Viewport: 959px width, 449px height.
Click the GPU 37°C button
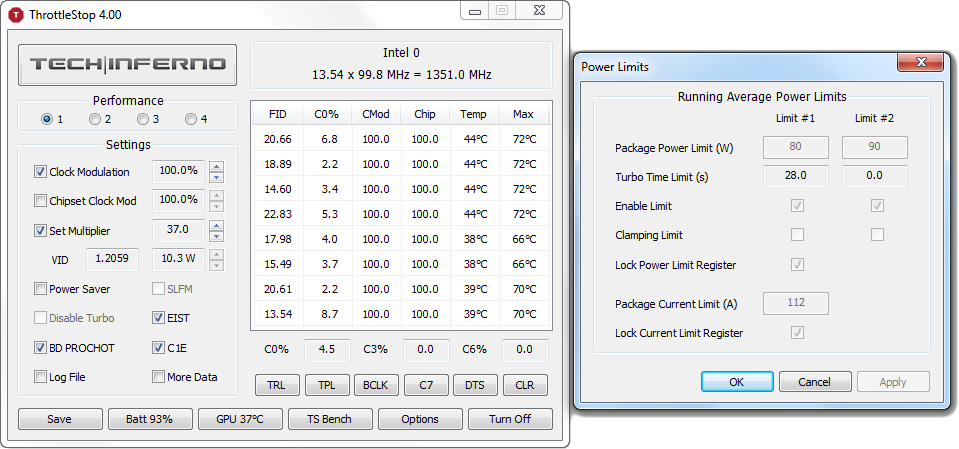(x=240, y=419)
